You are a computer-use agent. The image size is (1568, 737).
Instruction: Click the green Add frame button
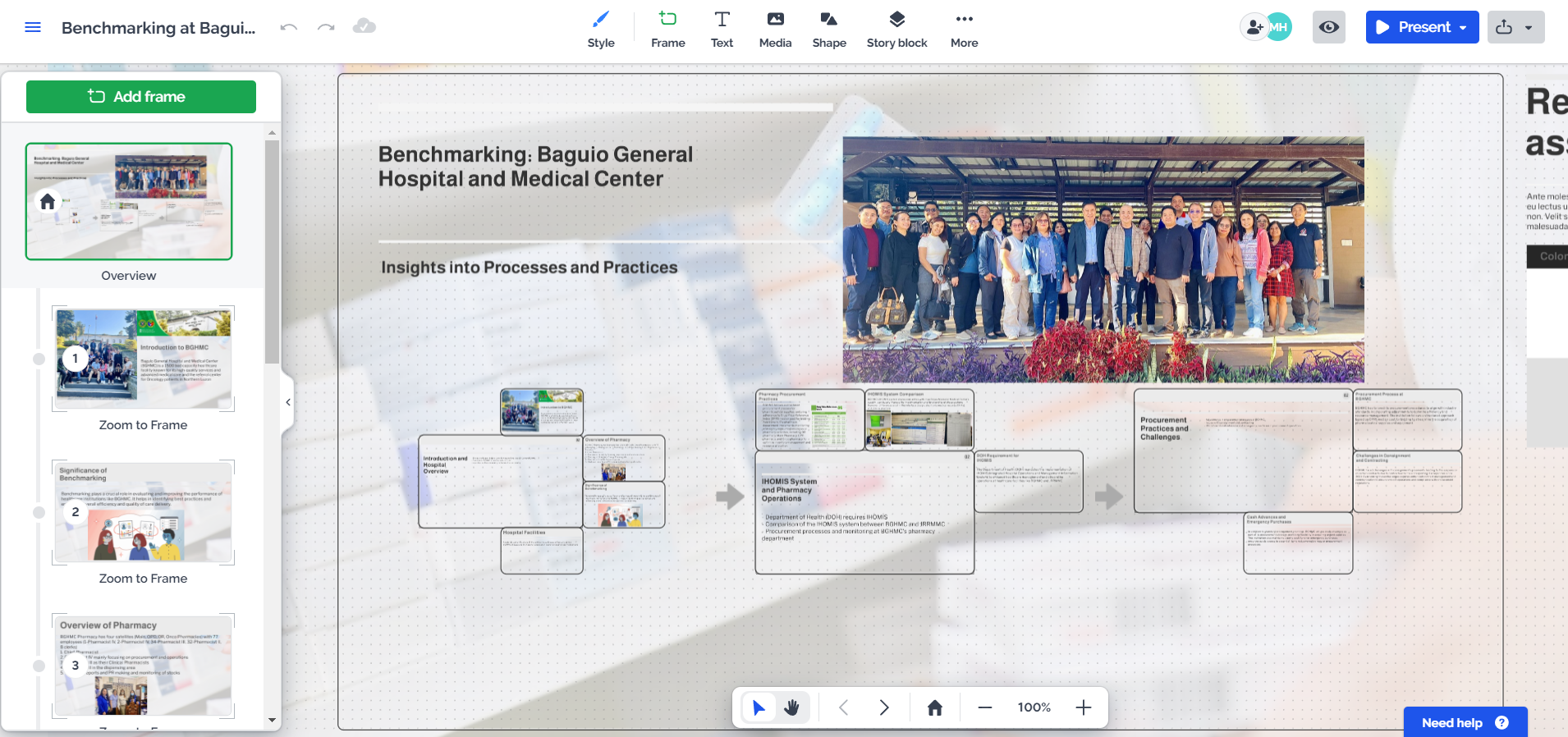(141, 97)
